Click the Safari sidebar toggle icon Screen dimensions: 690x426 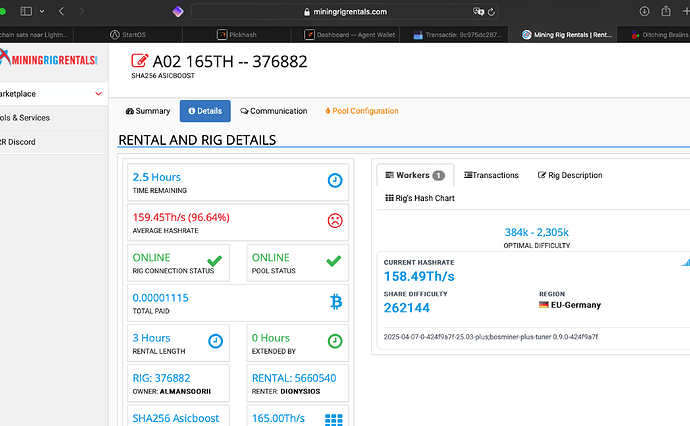click(x=26, y=11)
